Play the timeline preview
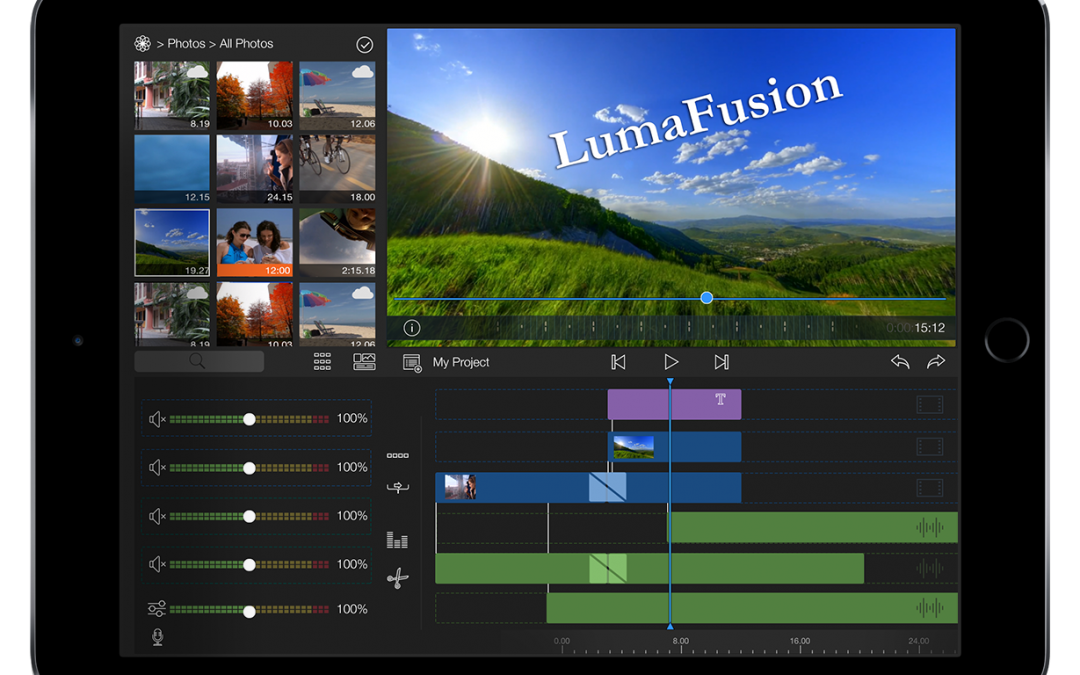This screenshot has height=675, width=1080. (x=671, y=362)
